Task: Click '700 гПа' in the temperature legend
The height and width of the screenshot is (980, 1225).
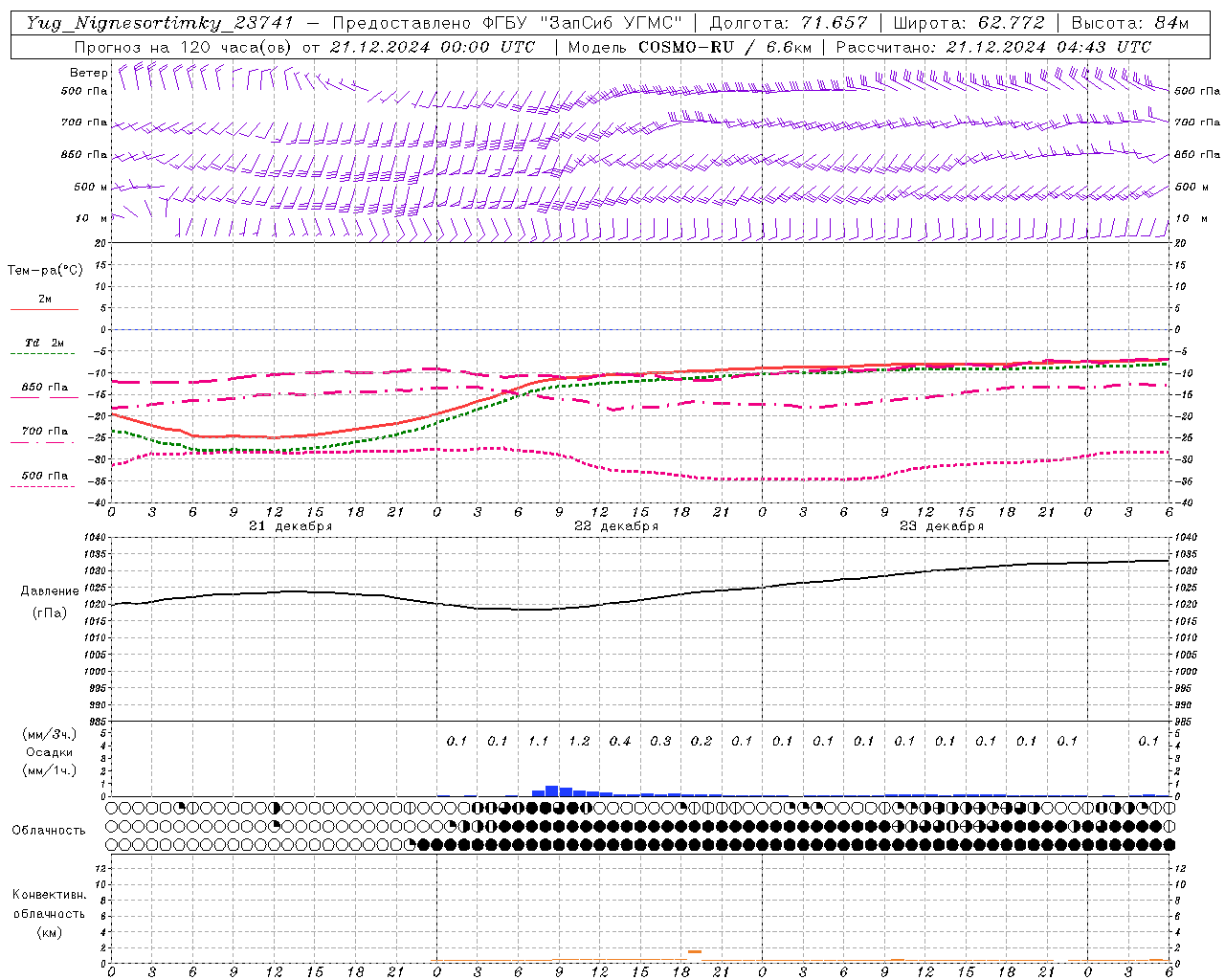Action: tap(45, 432)
